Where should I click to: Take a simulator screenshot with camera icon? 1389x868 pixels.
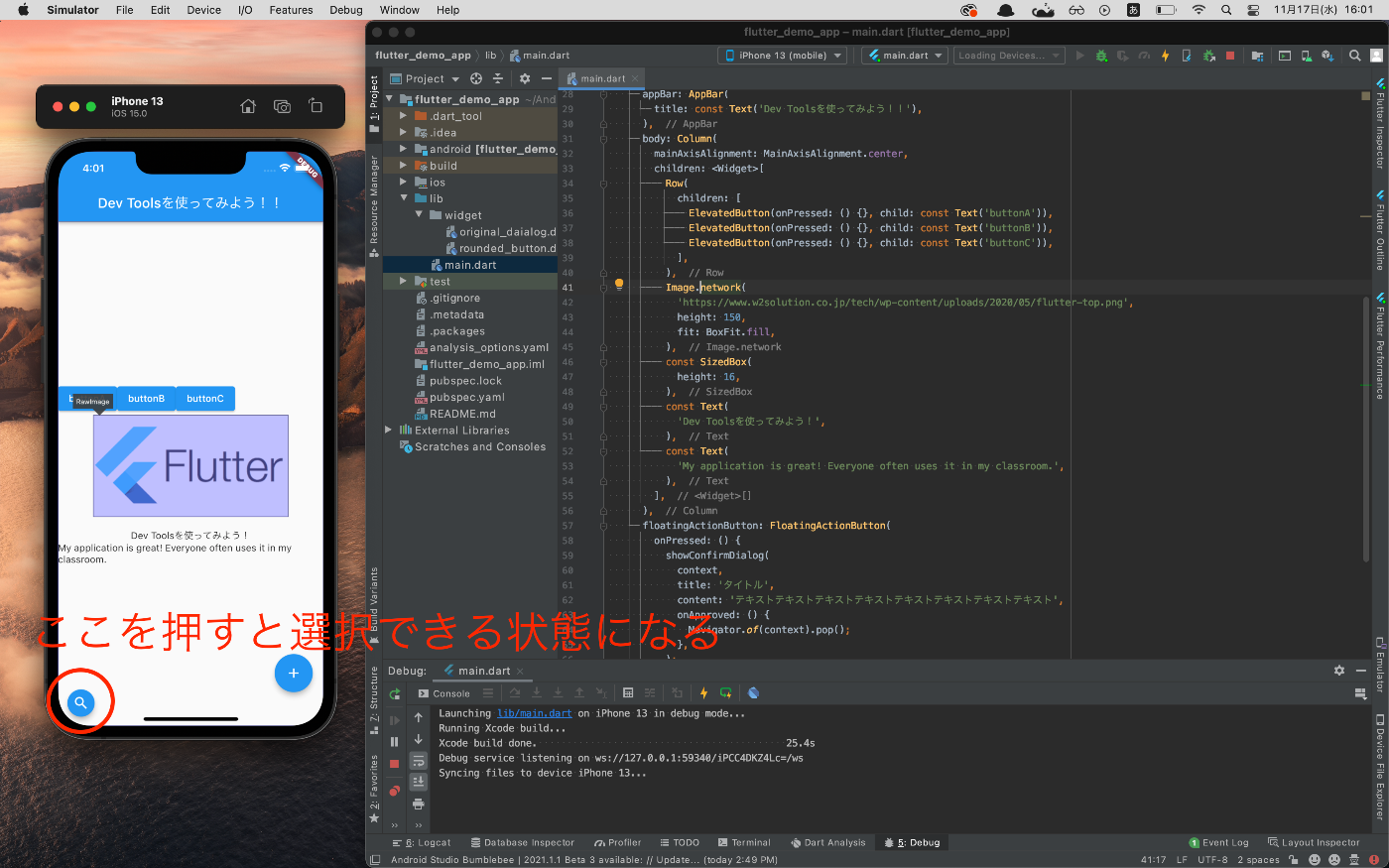pos(282,106)
